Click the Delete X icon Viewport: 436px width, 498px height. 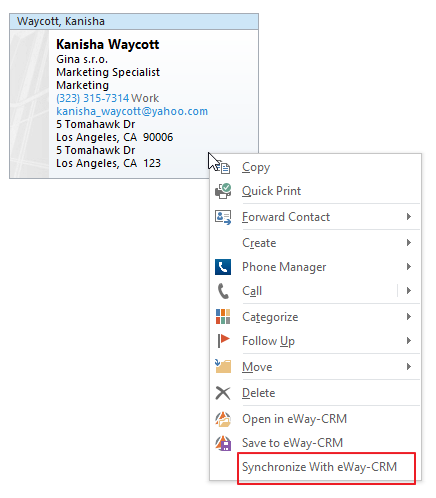223,393
